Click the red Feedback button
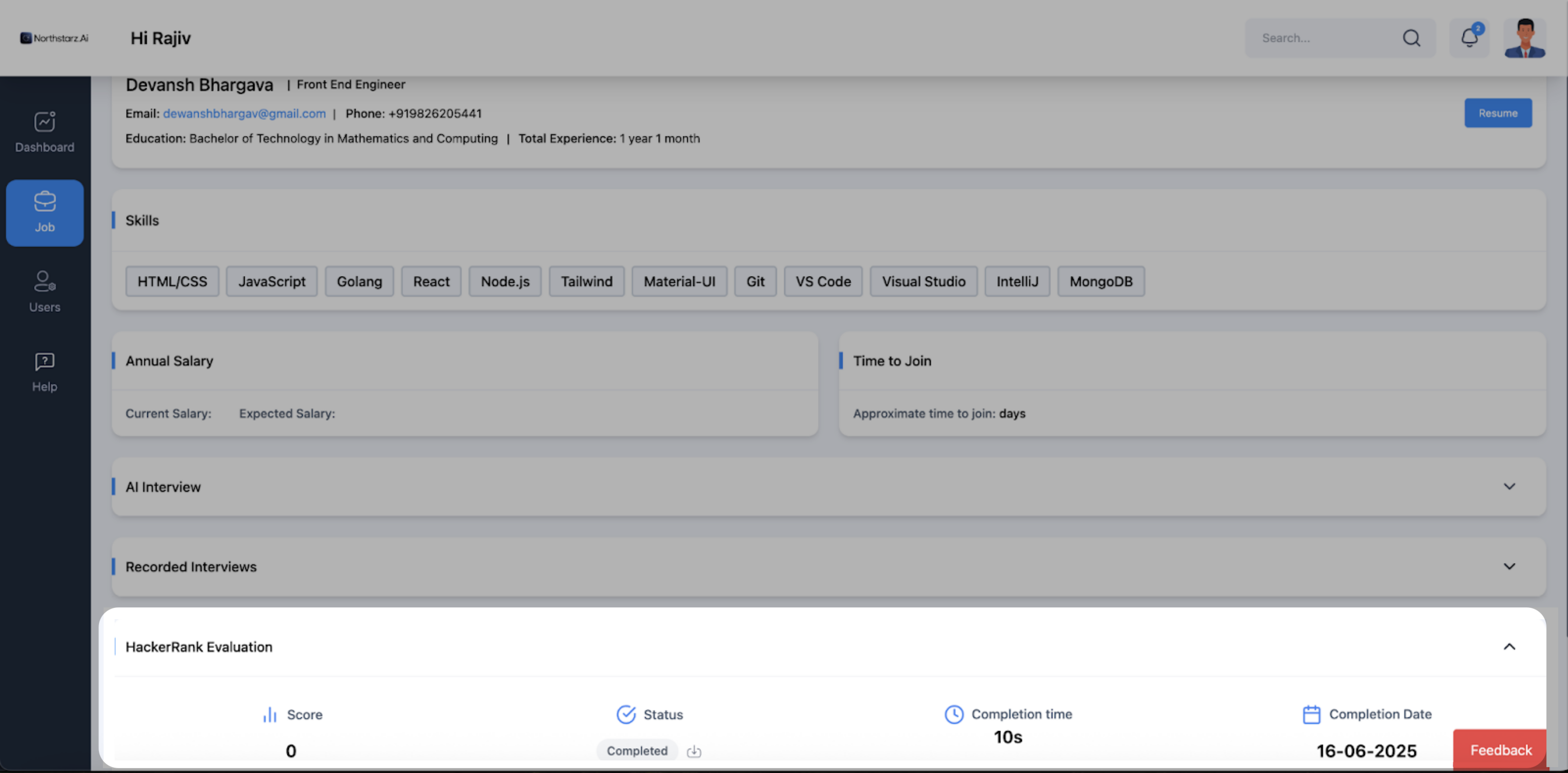1568x773 pixels. pos(1500,750)
